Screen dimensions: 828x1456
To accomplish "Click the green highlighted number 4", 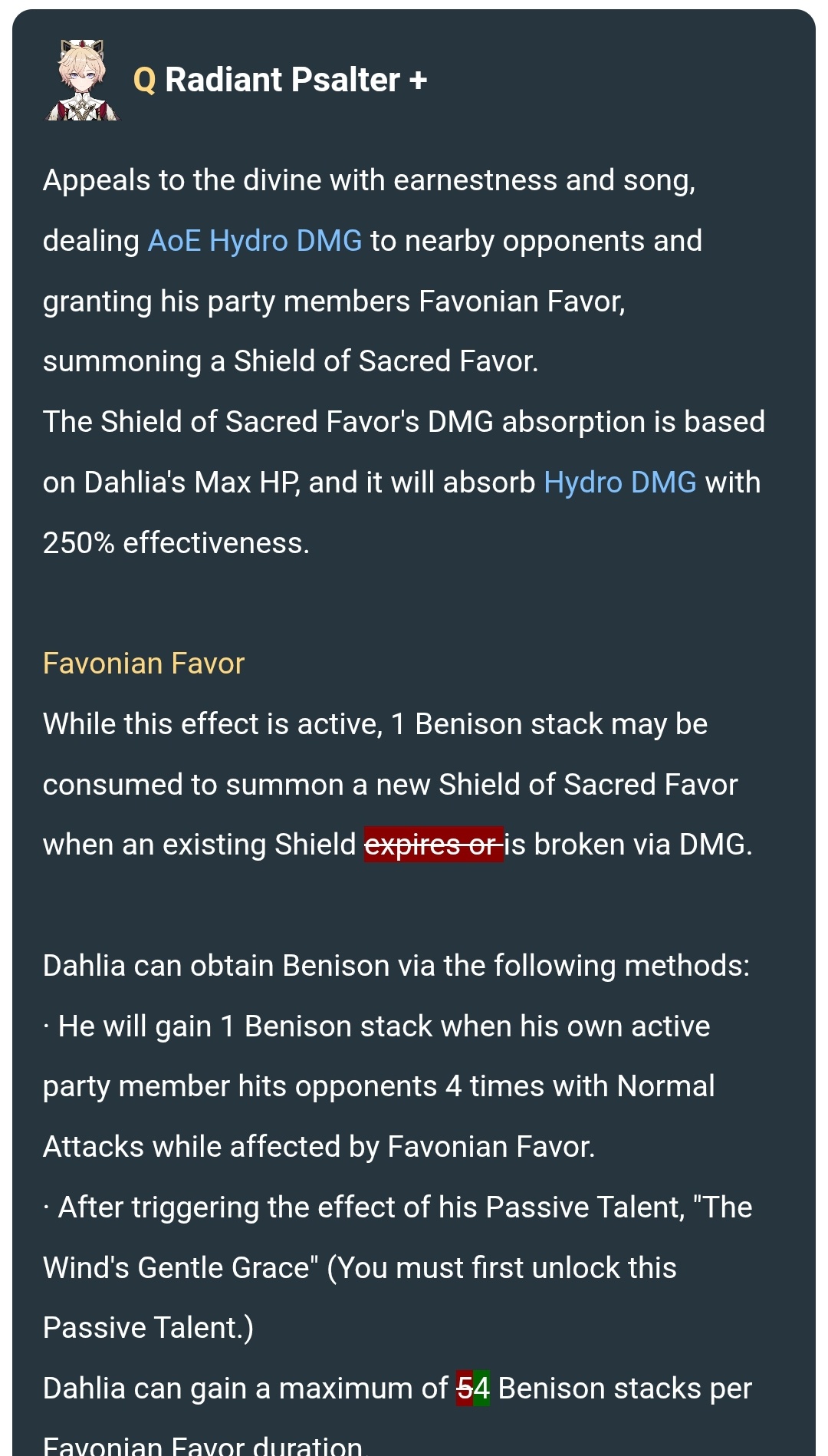I will pos(481,1388).
